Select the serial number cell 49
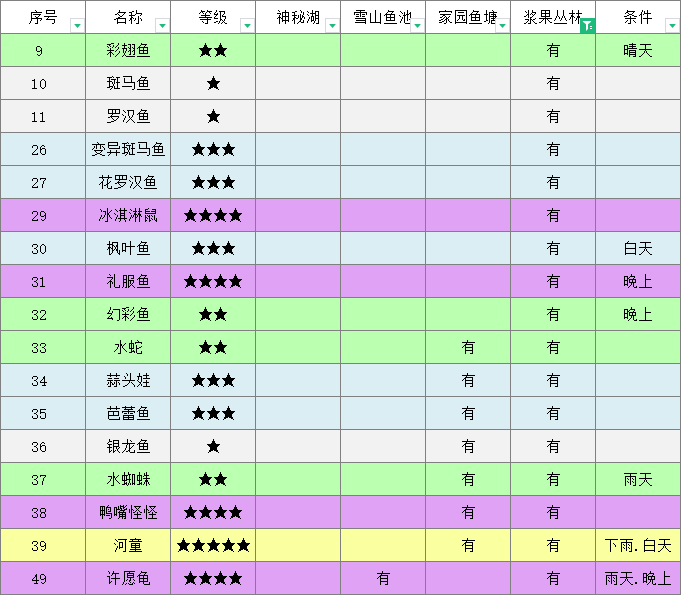The image size is (681, 595). pyautogui.click(x=43, y=578)
